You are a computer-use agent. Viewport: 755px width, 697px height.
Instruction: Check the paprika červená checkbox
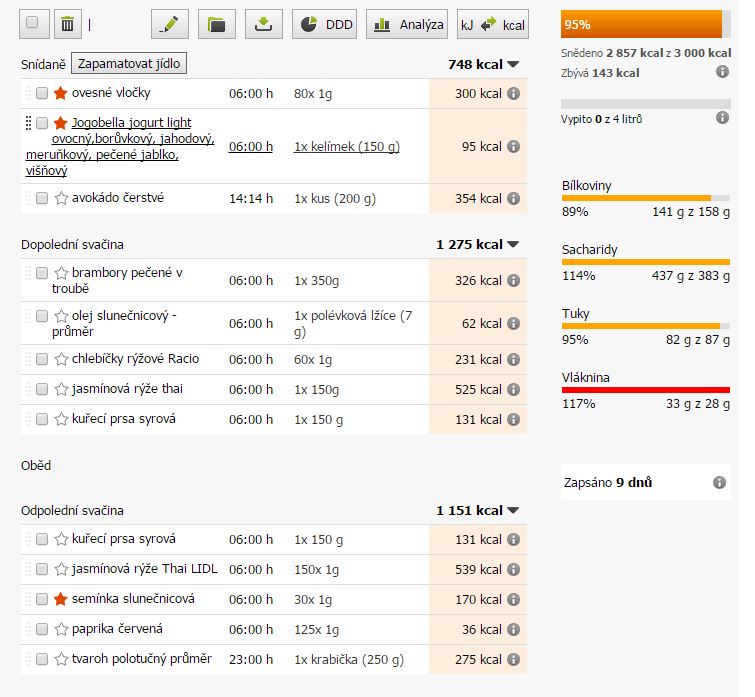click(x=42, y=629)
